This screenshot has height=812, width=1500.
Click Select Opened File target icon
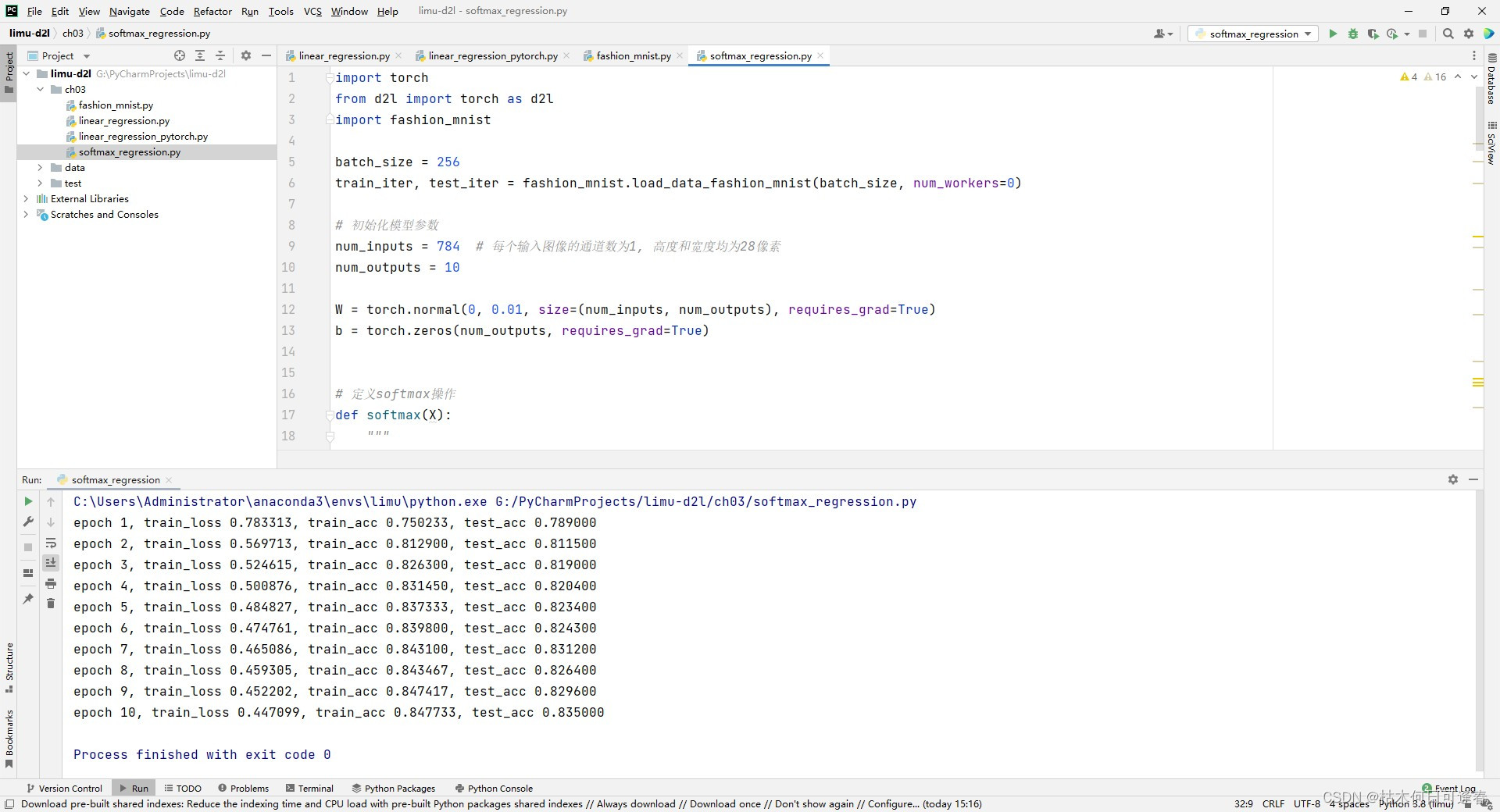[180, 55]
